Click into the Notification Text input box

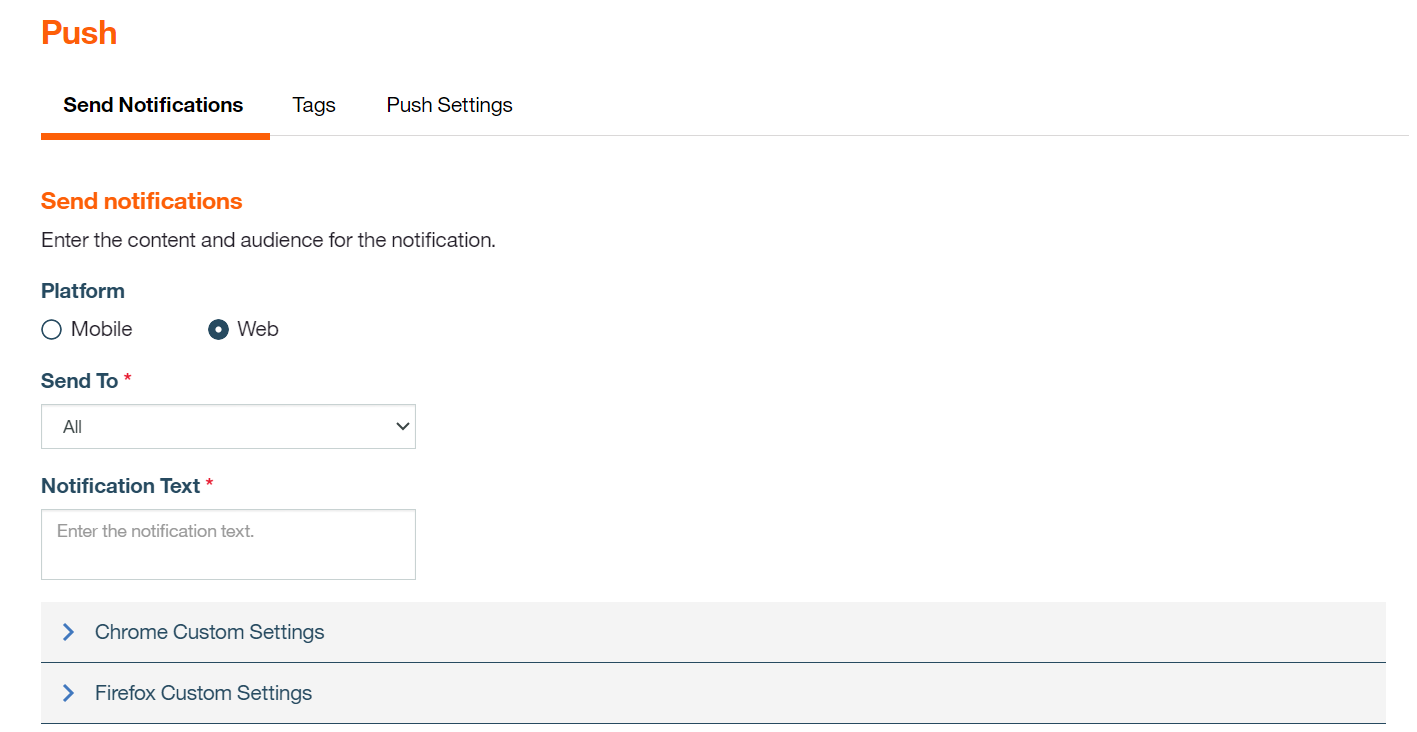(x=228, y=544)
